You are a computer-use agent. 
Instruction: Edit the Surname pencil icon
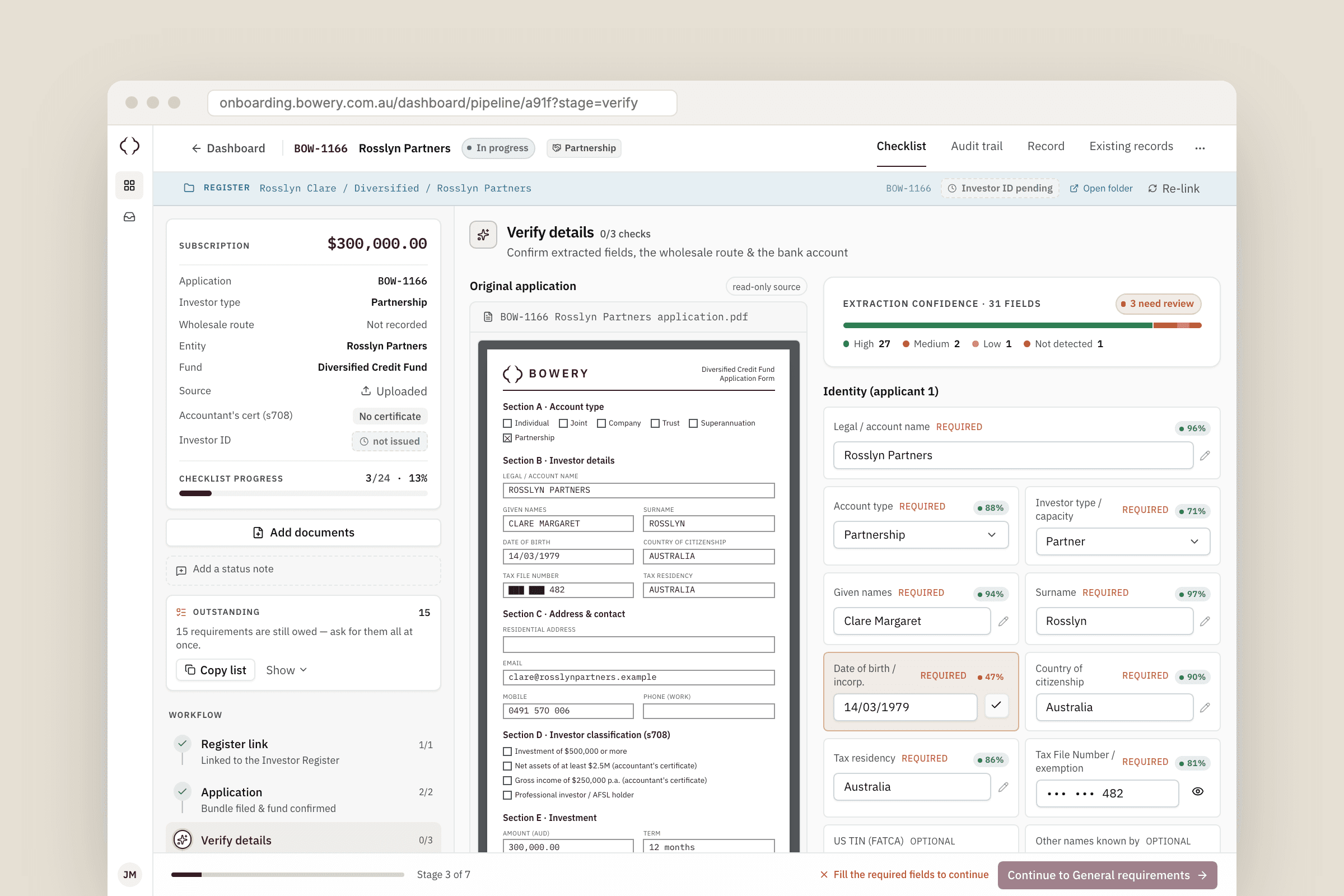[x=1205, y=621]
